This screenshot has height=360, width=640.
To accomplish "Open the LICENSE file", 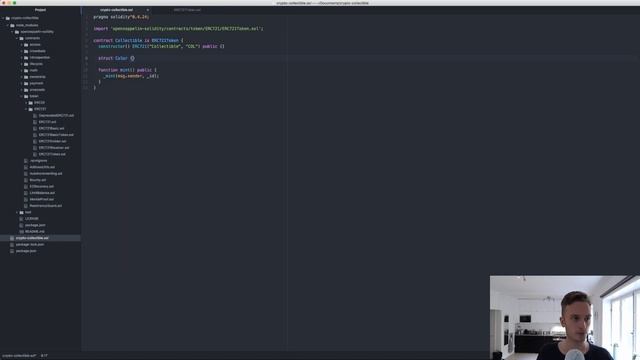I will [x=32, y=219].
